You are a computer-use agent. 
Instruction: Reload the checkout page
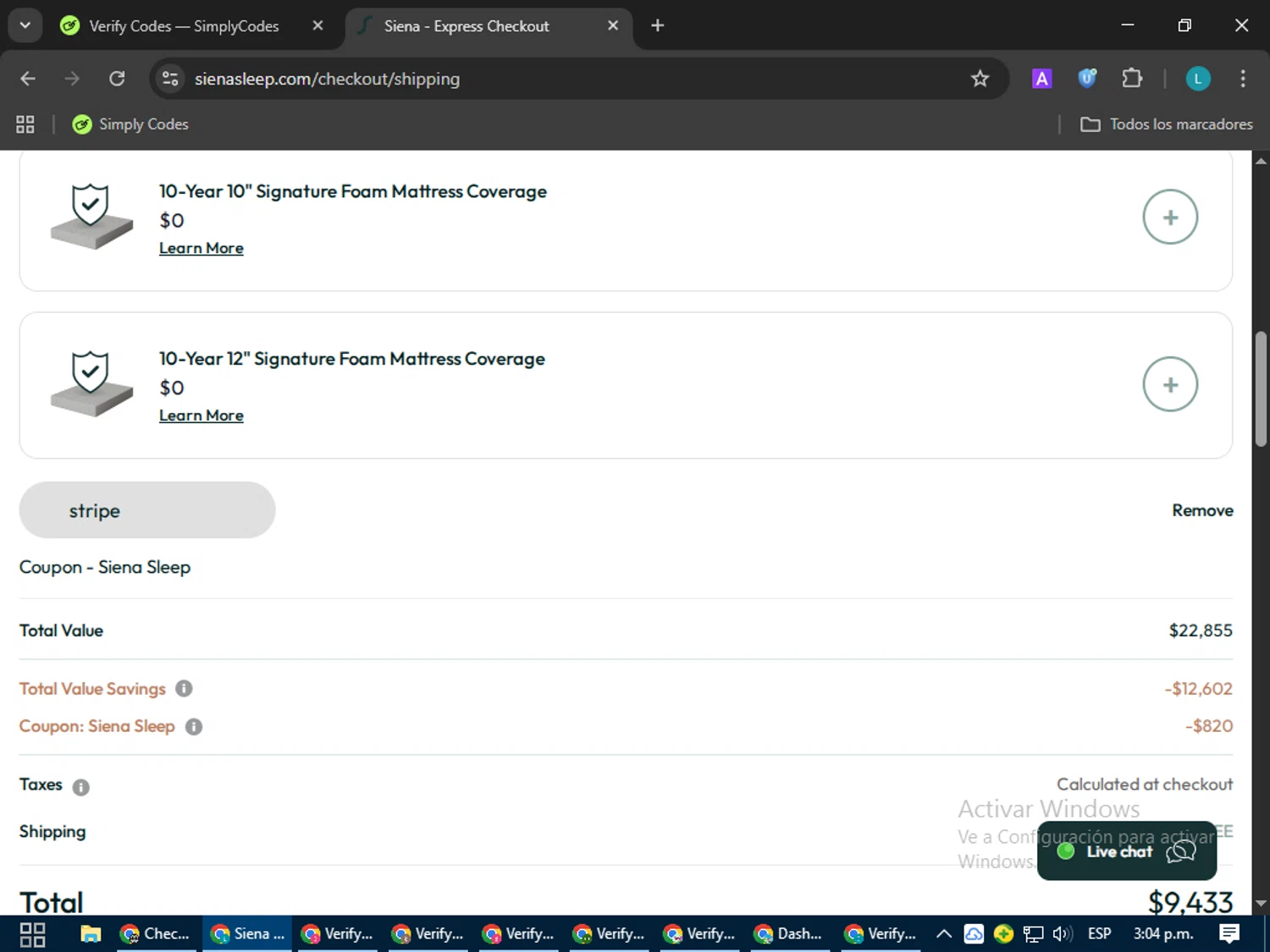[x=117, y=79]
